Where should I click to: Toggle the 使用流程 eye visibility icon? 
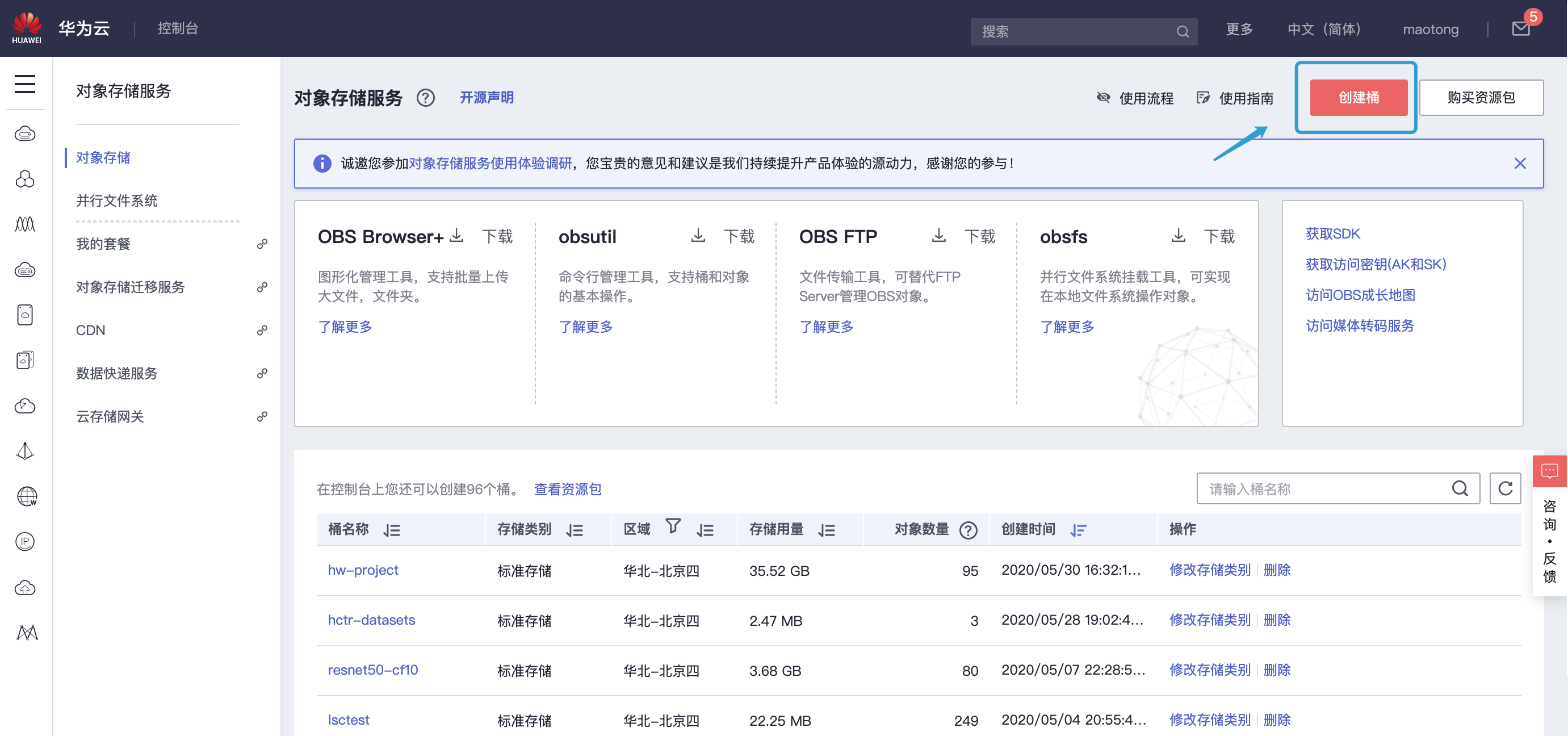click(1103, 98)
